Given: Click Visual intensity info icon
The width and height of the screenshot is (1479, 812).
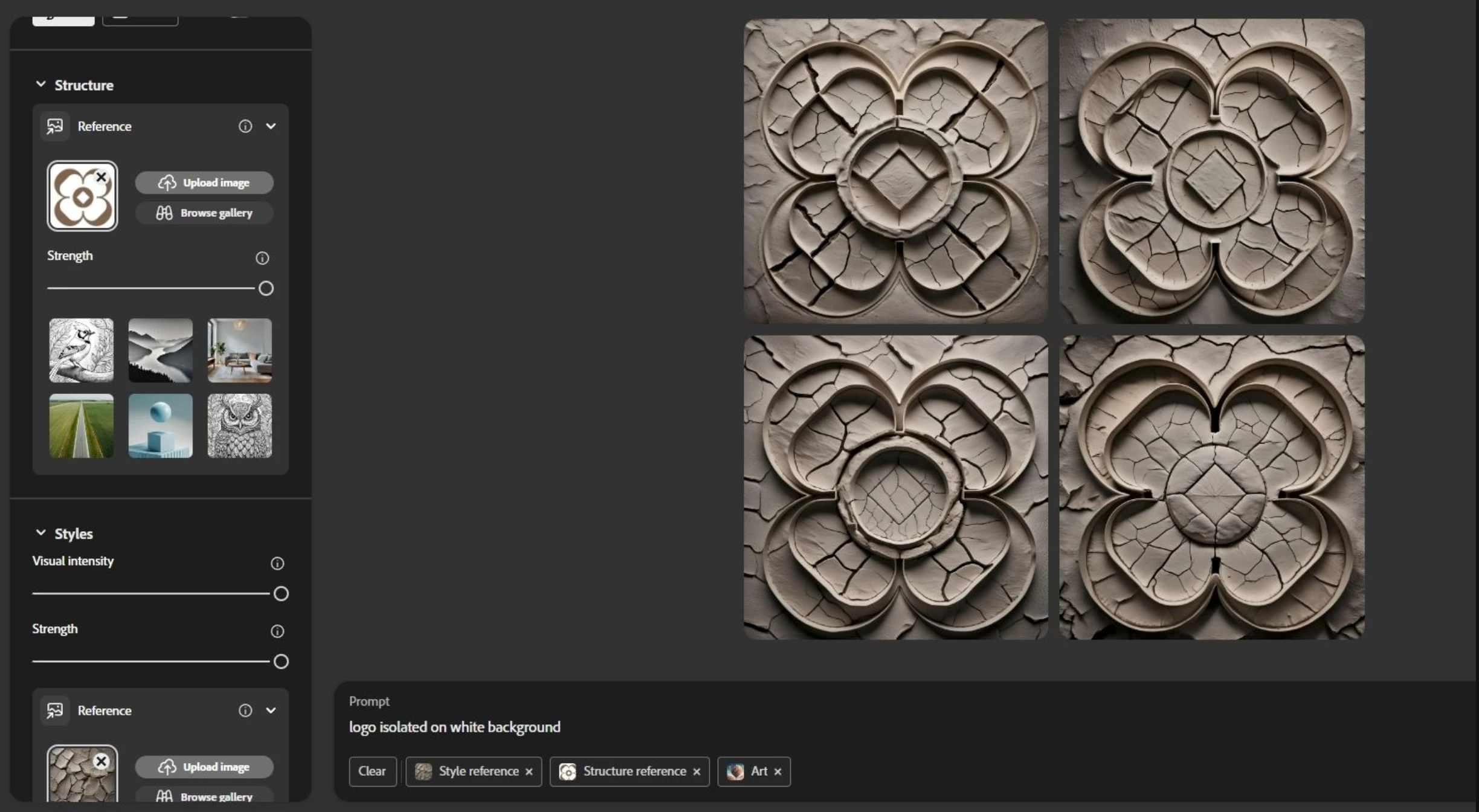Looking at the screenshot, I should click(277, 563).
